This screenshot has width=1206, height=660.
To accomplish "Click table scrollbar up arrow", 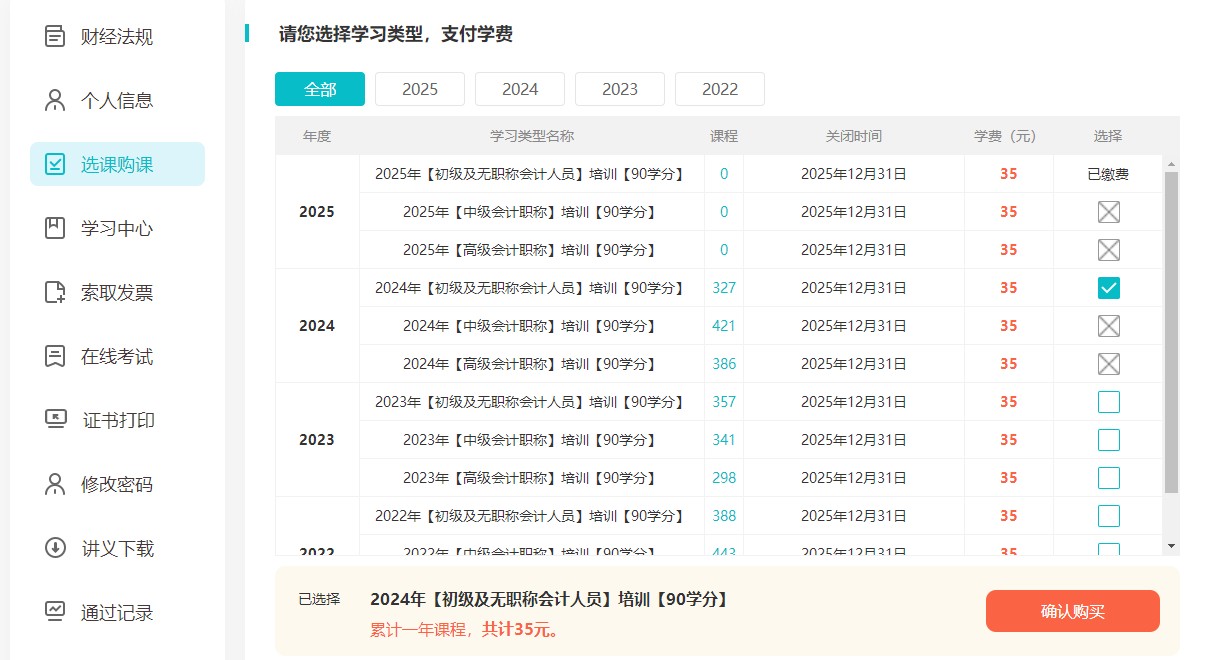I will tap(1172, 164).
